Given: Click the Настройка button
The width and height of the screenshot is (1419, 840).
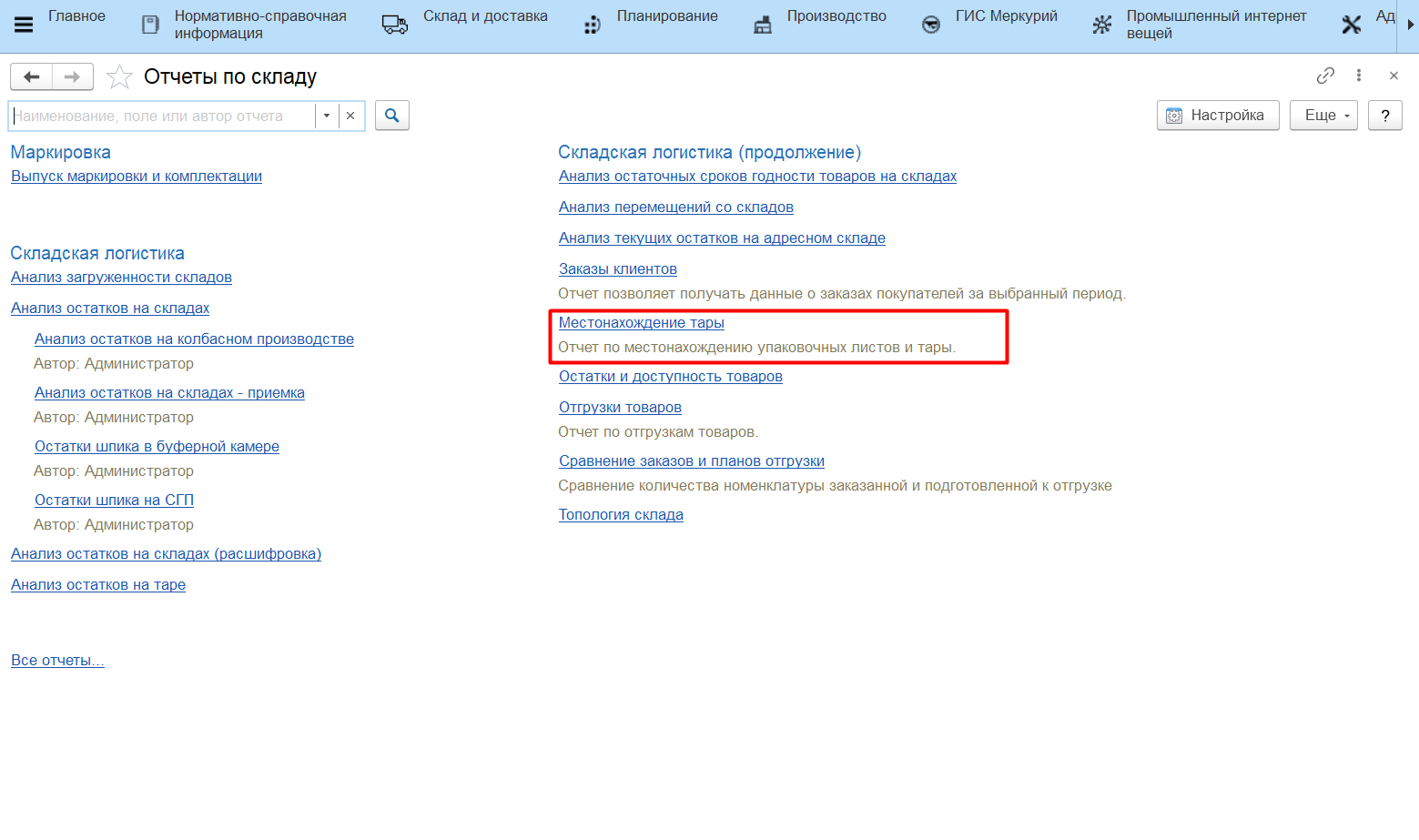Looking at the screenshot, I should point(1217,116).
